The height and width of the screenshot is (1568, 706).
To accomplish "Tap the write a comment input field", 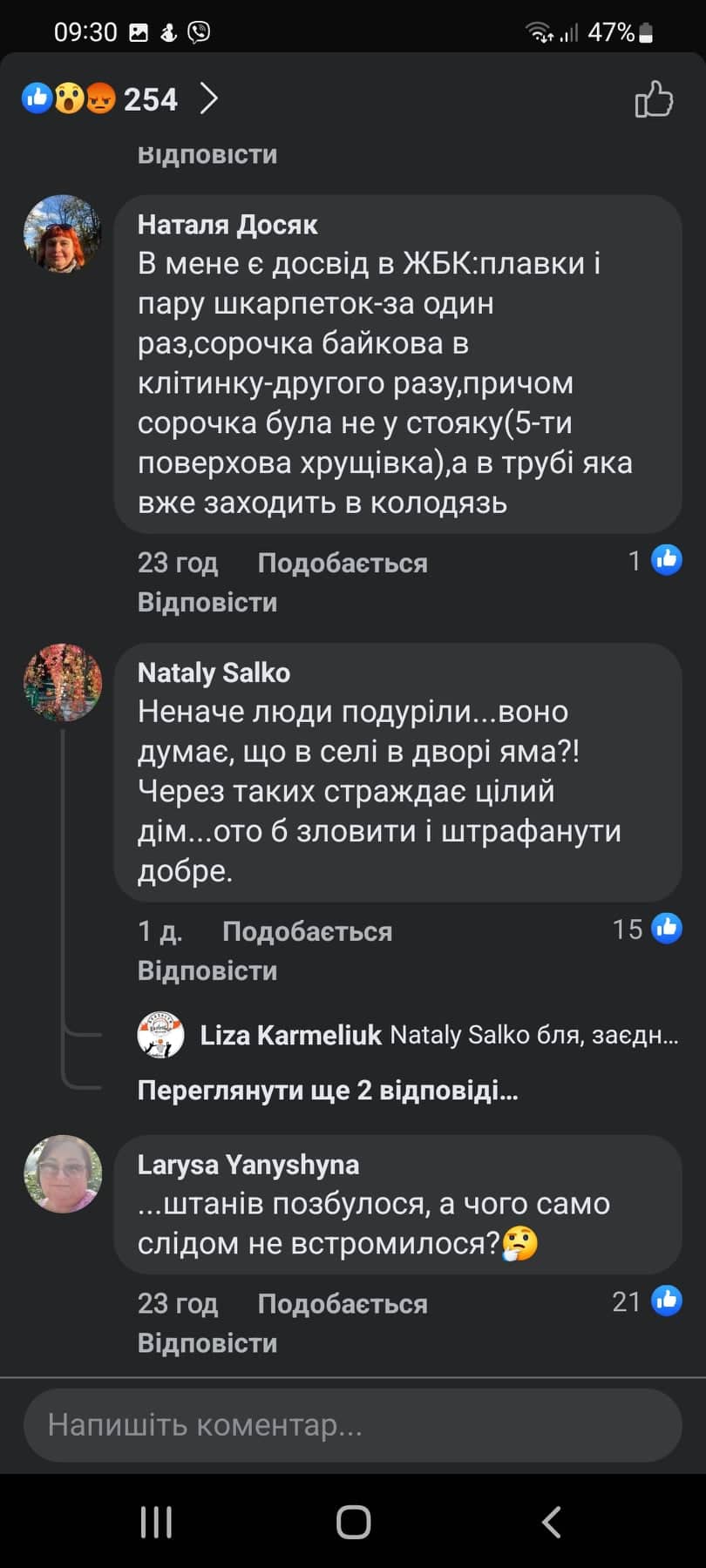I will (352, 1425).
